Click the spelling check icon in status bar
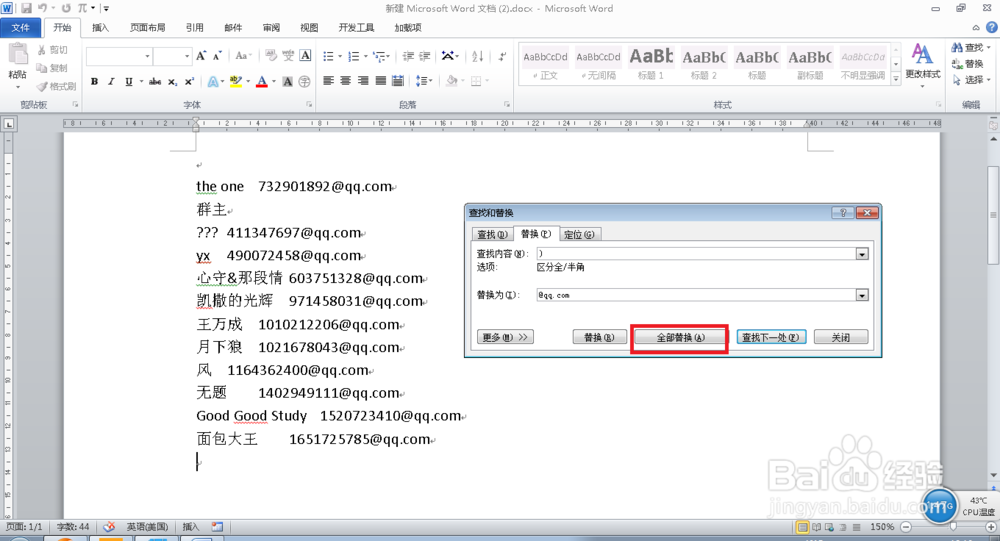 (109, 527)
